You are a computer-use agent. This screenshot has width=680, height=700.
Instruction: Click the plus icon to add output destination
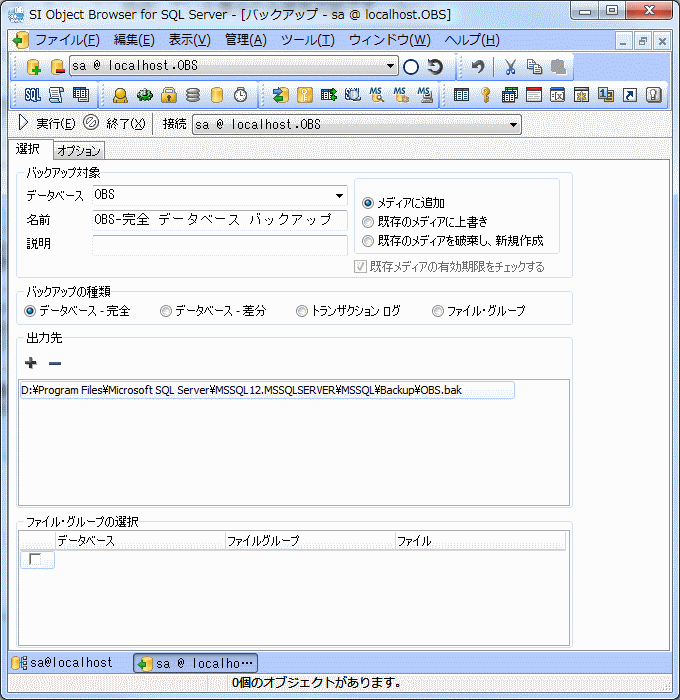(x=31, y=363)
